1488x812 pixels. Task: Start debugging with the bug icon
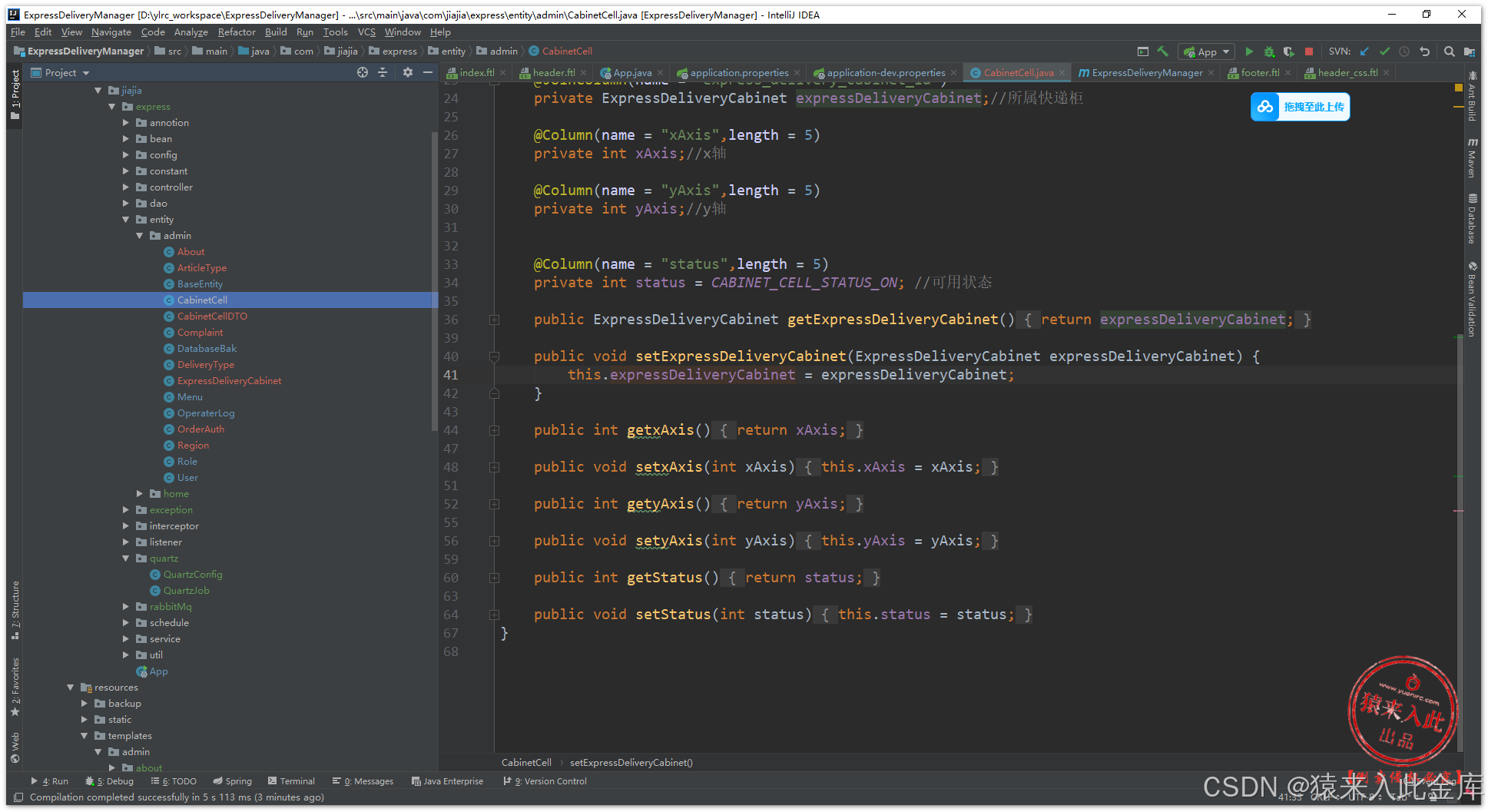click(x=1269, y=51)
